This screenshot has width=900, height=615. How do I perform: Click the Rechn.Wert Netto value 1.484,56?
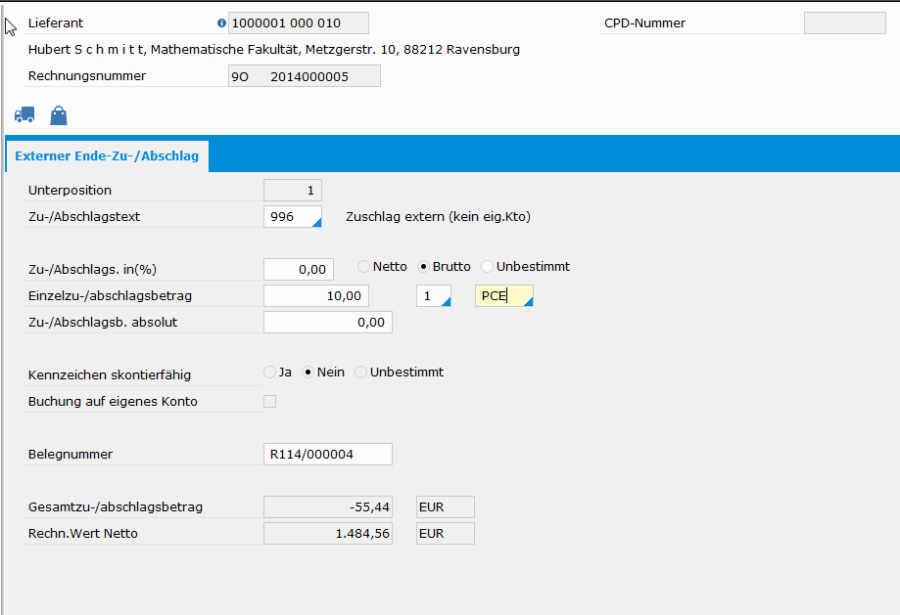click(x=328, y=533)
